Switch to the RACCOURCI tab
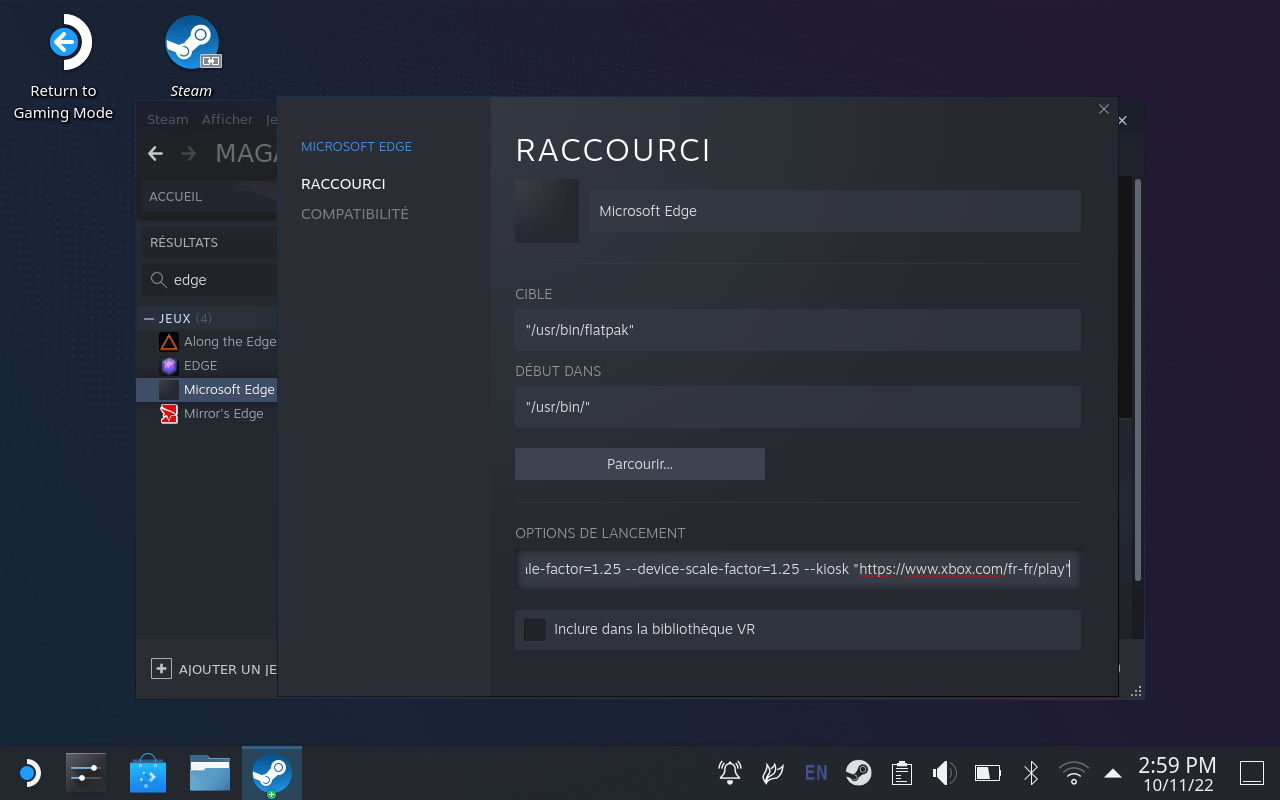Screen dimensions: 1280x800 pos(343,184)
